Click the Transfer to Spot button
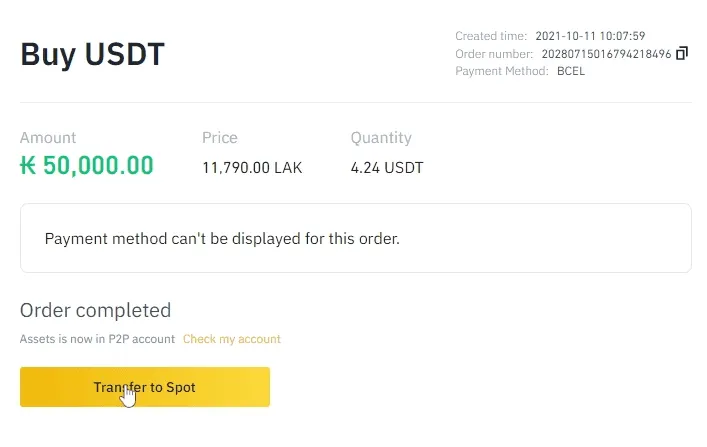 coord(145,387)
